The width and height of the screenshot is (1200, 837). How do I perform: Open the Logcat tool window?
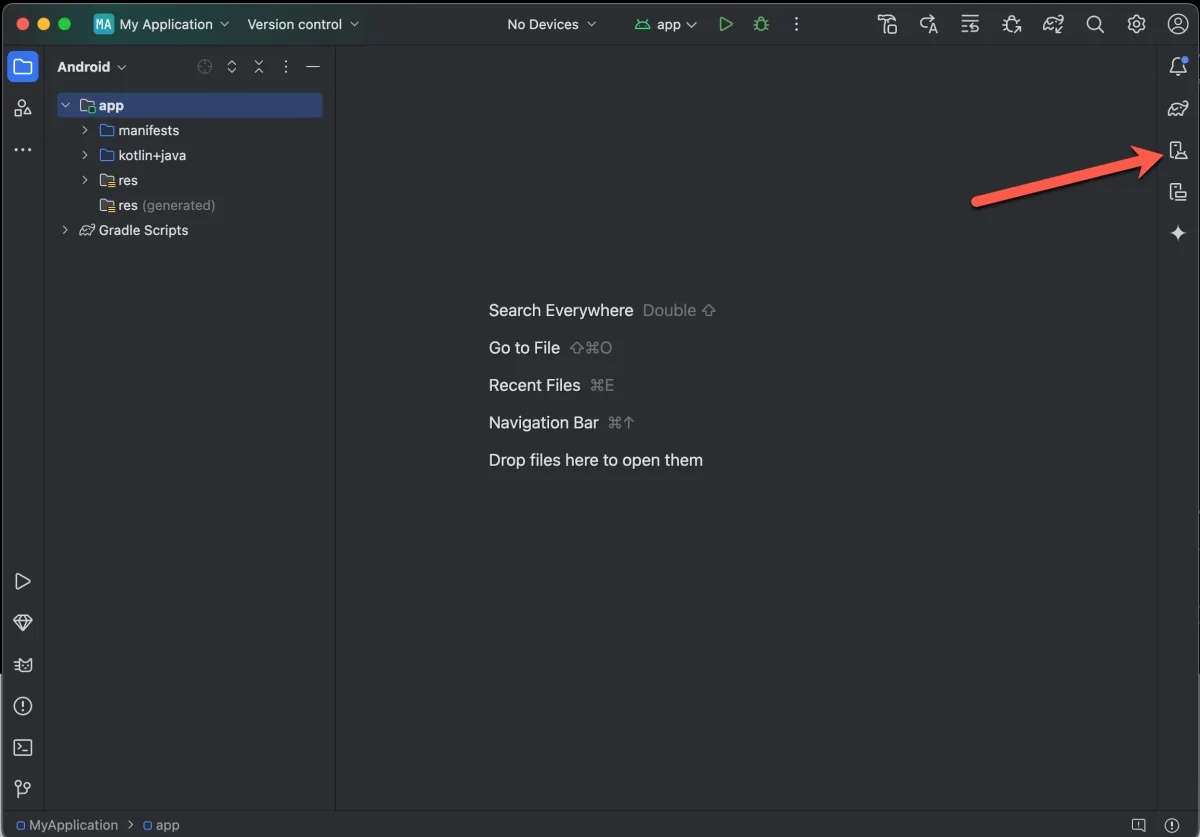coord(22,665)
